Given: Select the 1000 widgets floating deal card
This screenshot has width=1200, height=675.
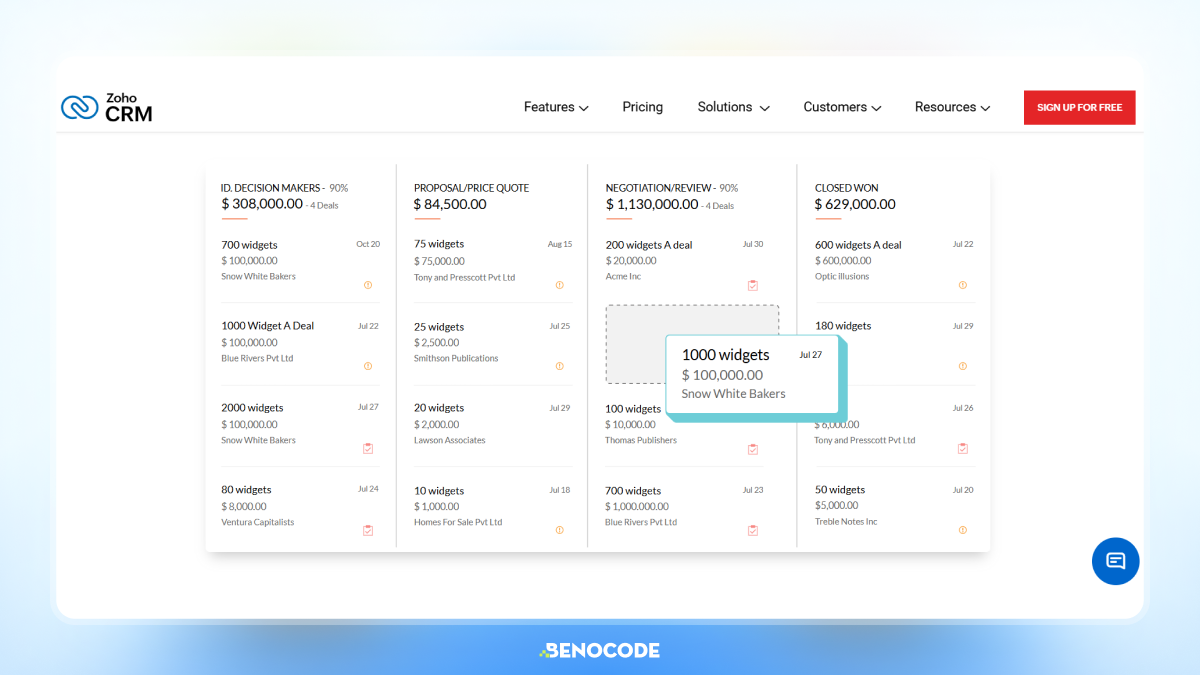Looking at the screenshot, I should pyautogui.click(x=752, y=374).
